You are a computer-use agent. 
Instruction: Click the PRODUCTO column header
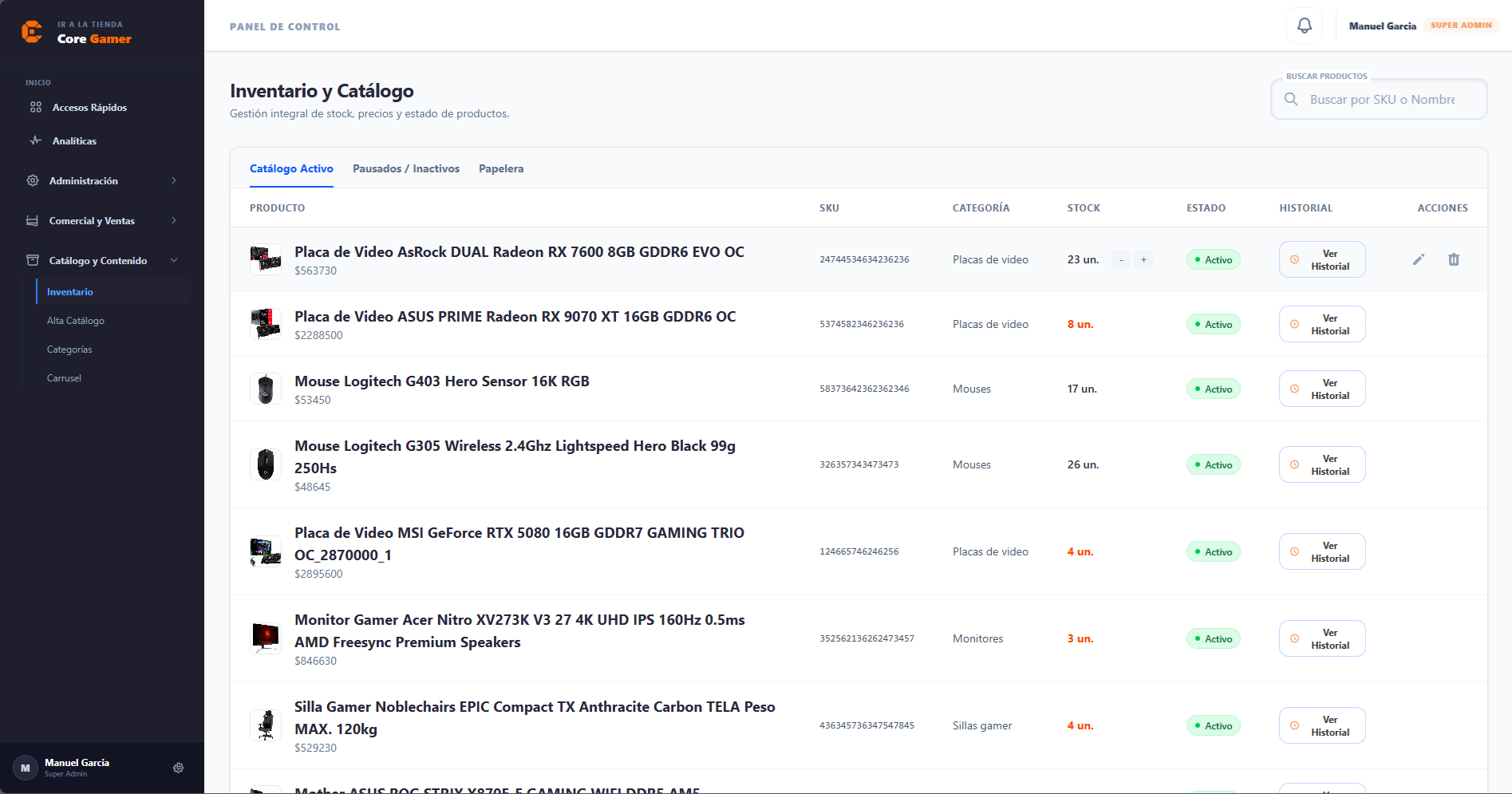click(277, 207)
